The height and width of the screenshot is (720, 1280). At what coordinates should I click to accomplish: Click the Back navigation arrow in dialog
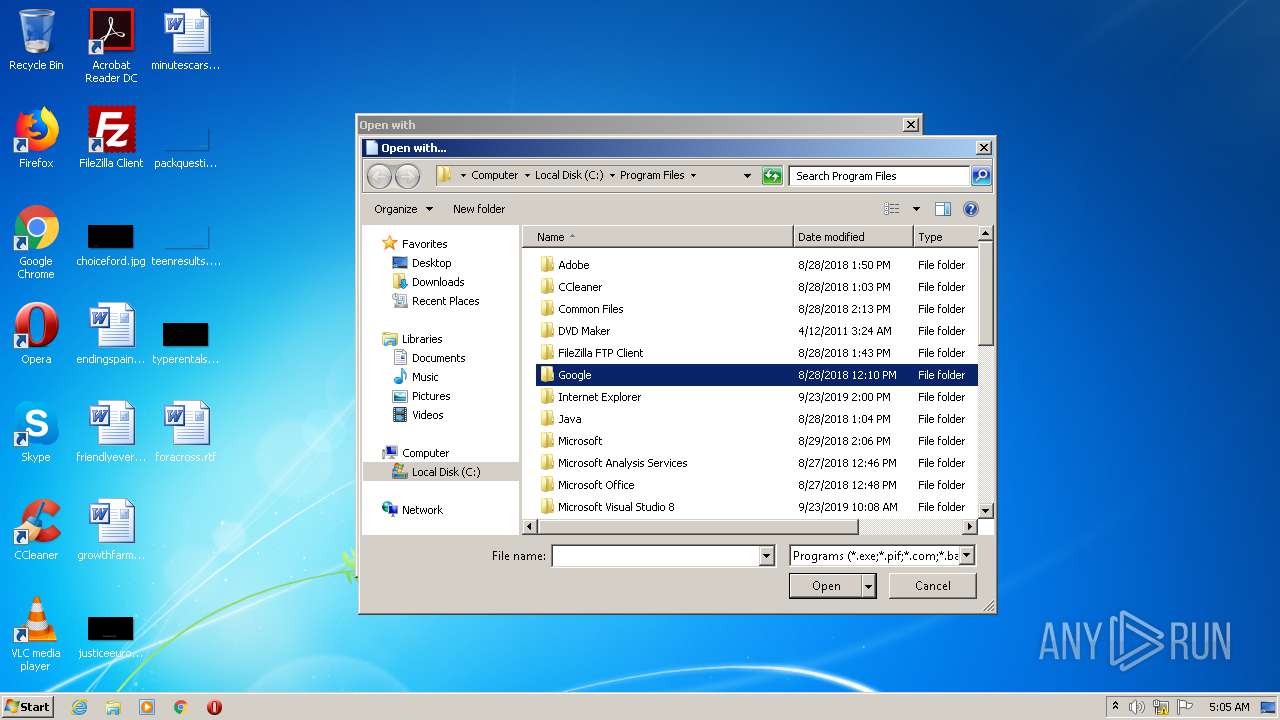[x=380, y=176]
